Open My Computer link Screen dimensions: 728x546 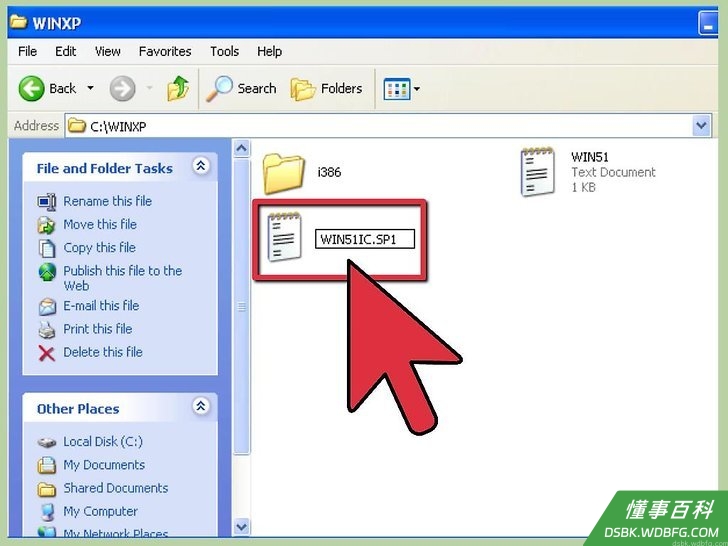pos(100,511)
